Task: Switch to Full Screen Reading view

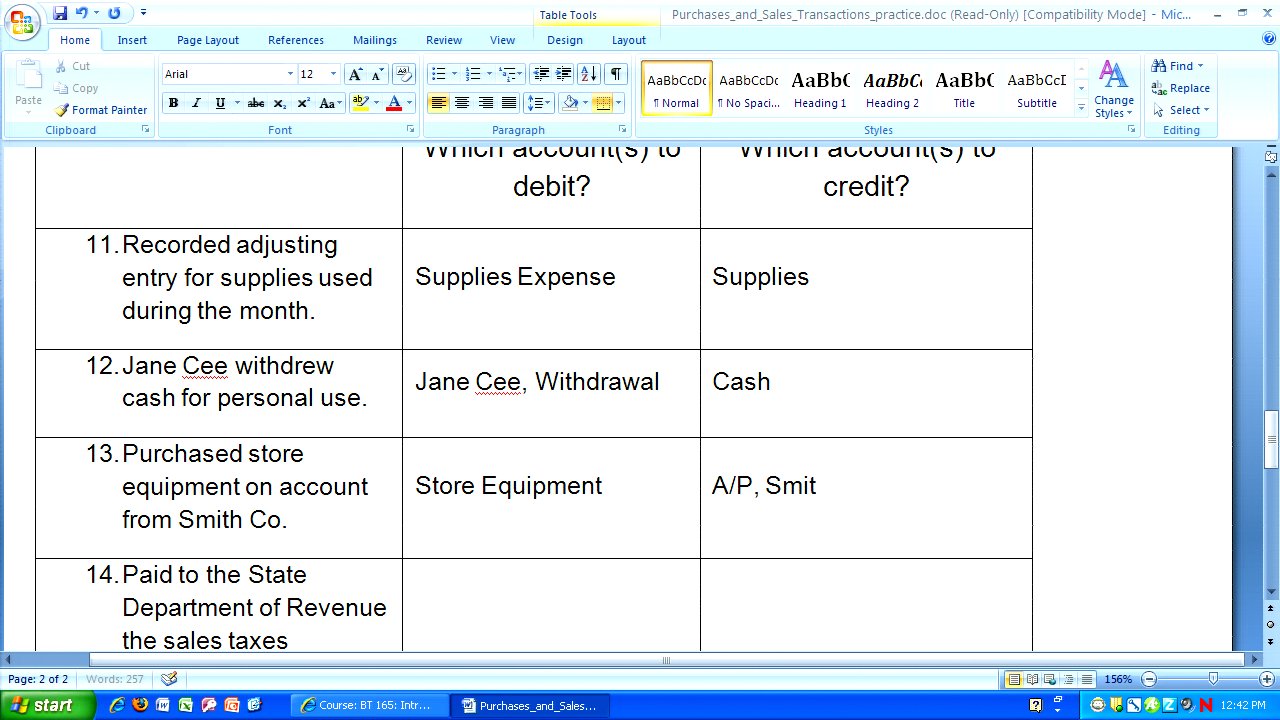Action: point(1032,680)
